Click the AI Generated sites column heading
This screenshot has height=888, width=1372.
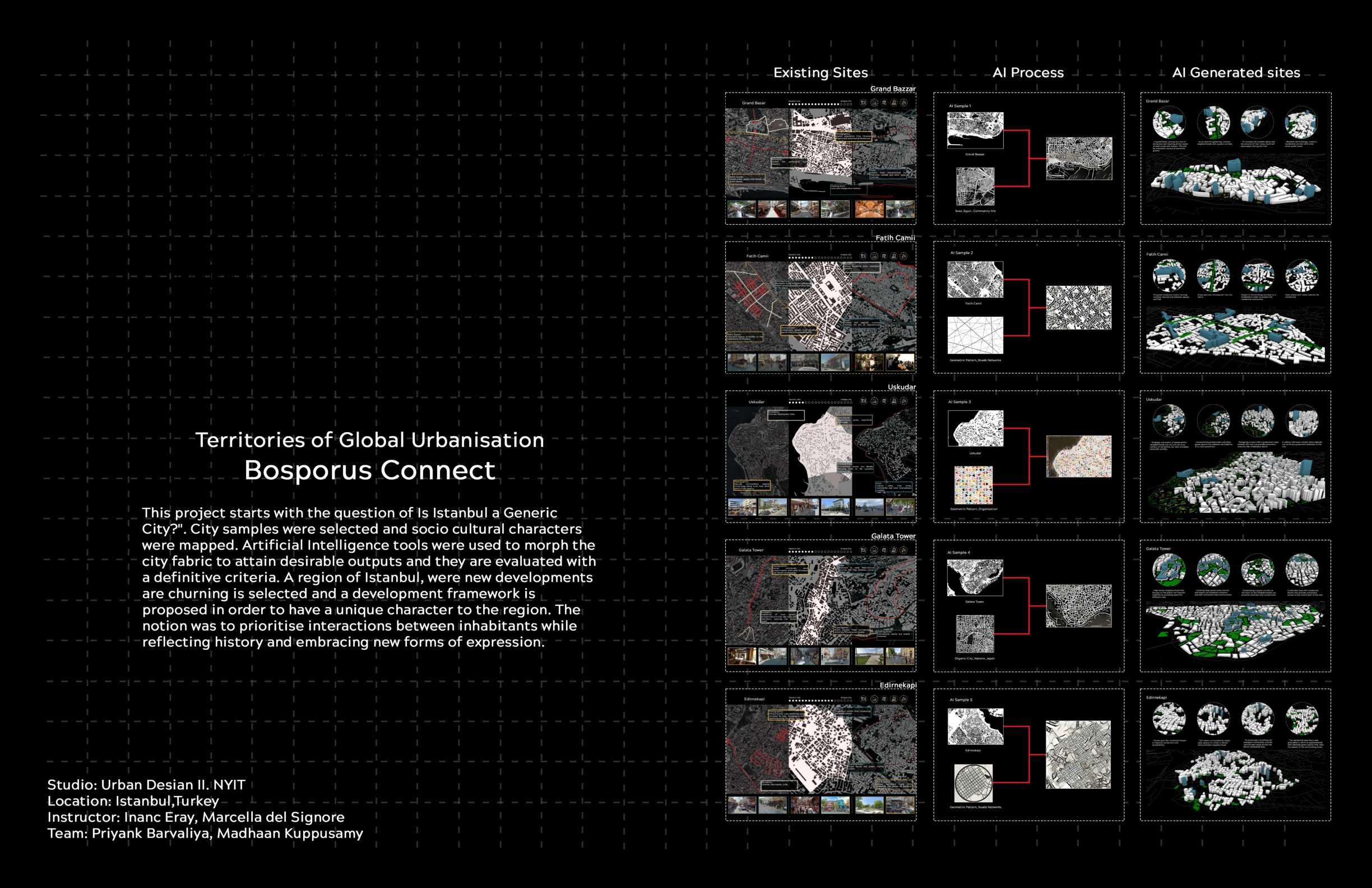point(1236,73)
